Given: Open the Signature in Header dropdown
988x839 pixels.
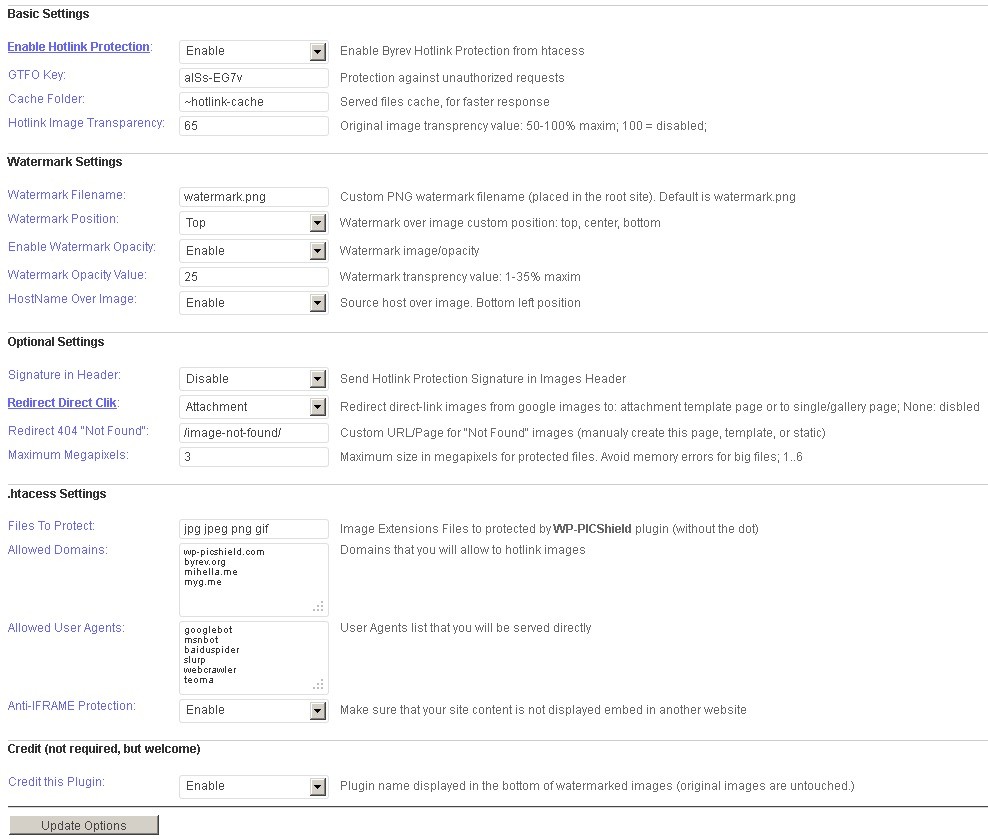Looking at the screenshot, I should coord(253,379).
